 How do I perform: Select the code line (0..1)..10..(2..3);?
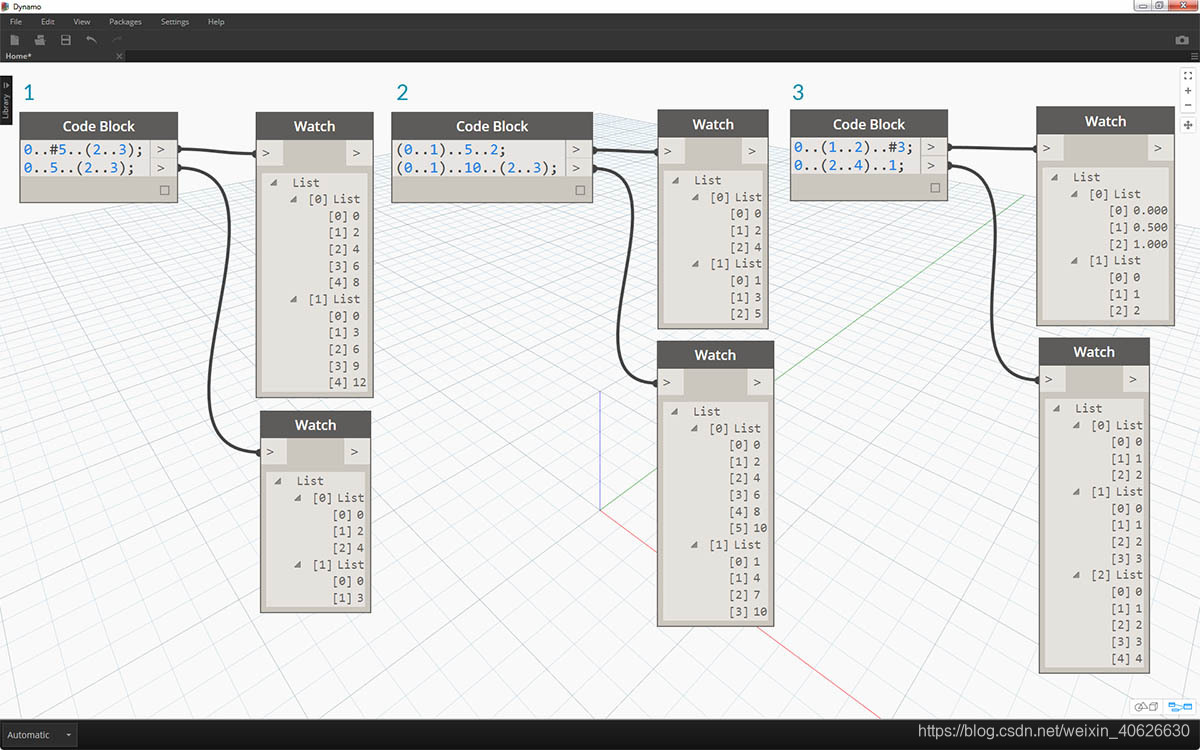pos(477,168)
